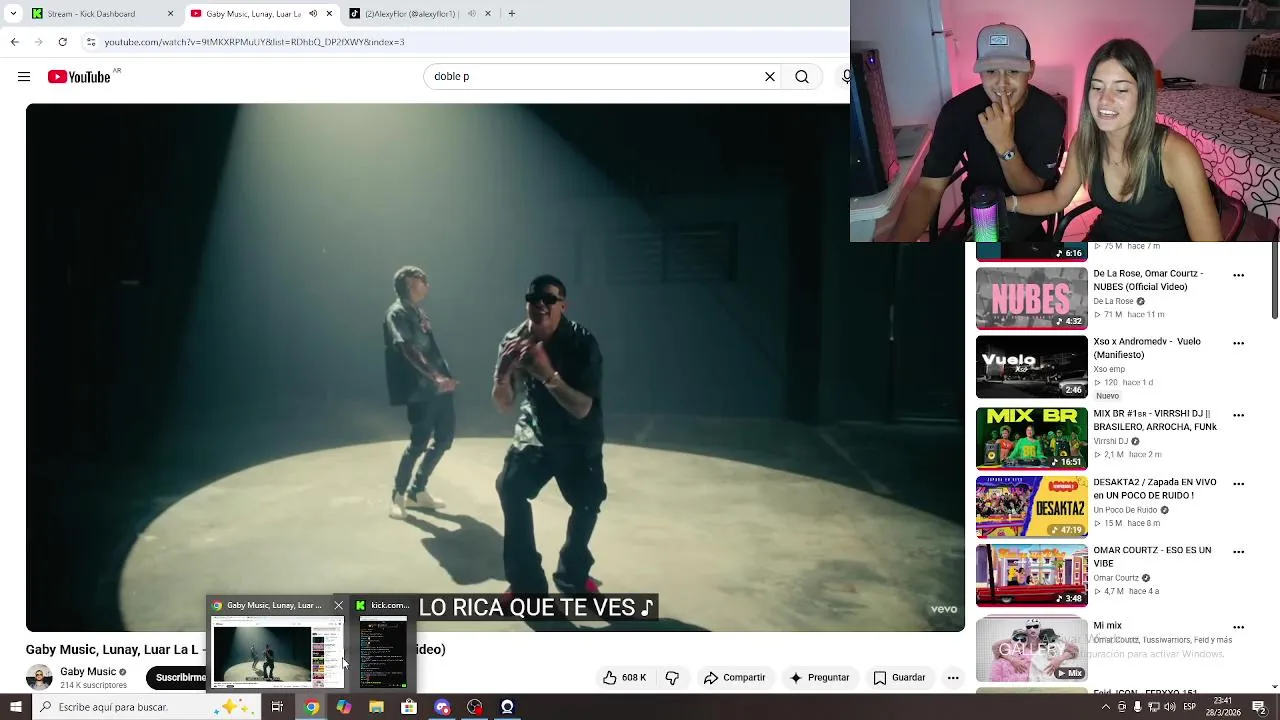This screenshot has height=720, width=1280.
Task: Click the Chrome icon on the taskbar
Action: [x=312, y=707]
